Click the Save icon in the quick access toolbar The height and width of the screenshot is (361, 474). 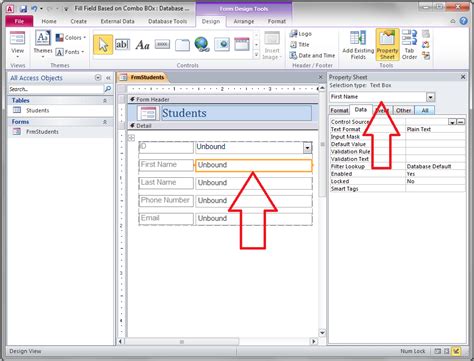[x=23, y=9]
